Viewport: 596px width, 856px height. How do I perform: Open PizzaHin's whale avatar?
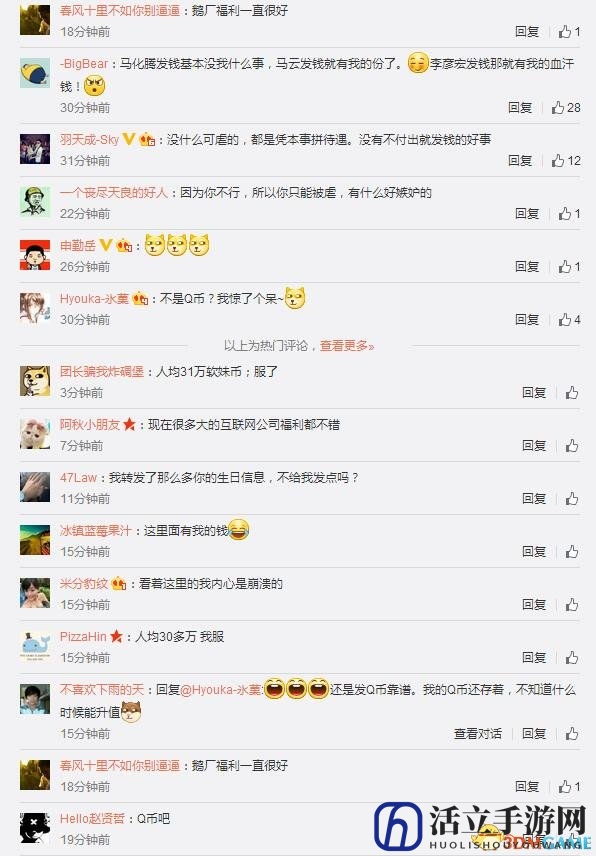(35, 646)
